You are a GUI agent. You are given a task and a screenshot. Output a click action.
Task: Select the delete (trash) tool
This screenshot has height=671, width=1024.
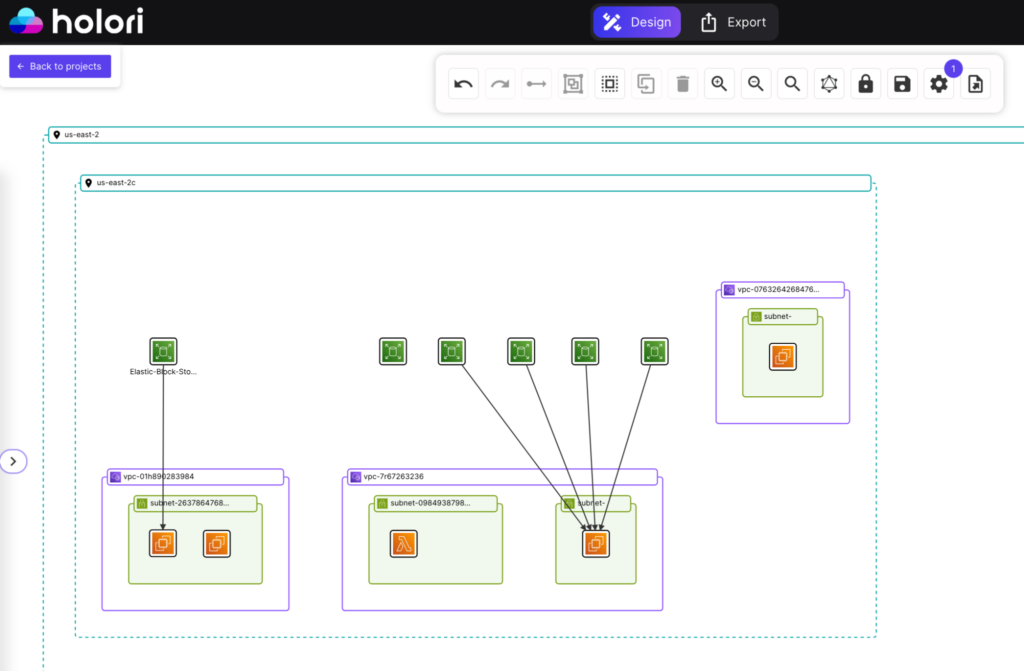[683, 83]
